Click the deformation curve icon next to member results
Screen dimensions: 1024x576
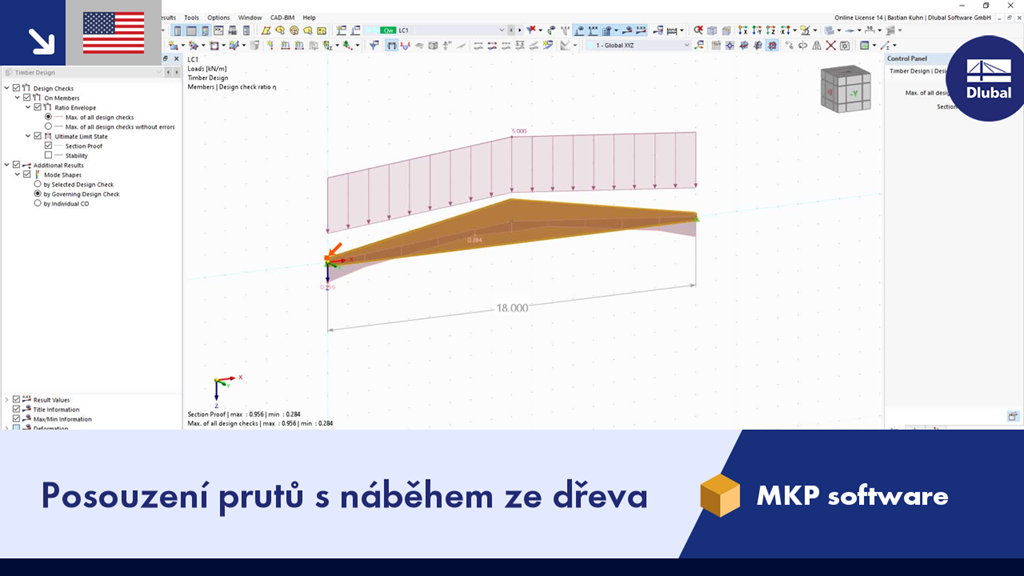pos(405,45)
